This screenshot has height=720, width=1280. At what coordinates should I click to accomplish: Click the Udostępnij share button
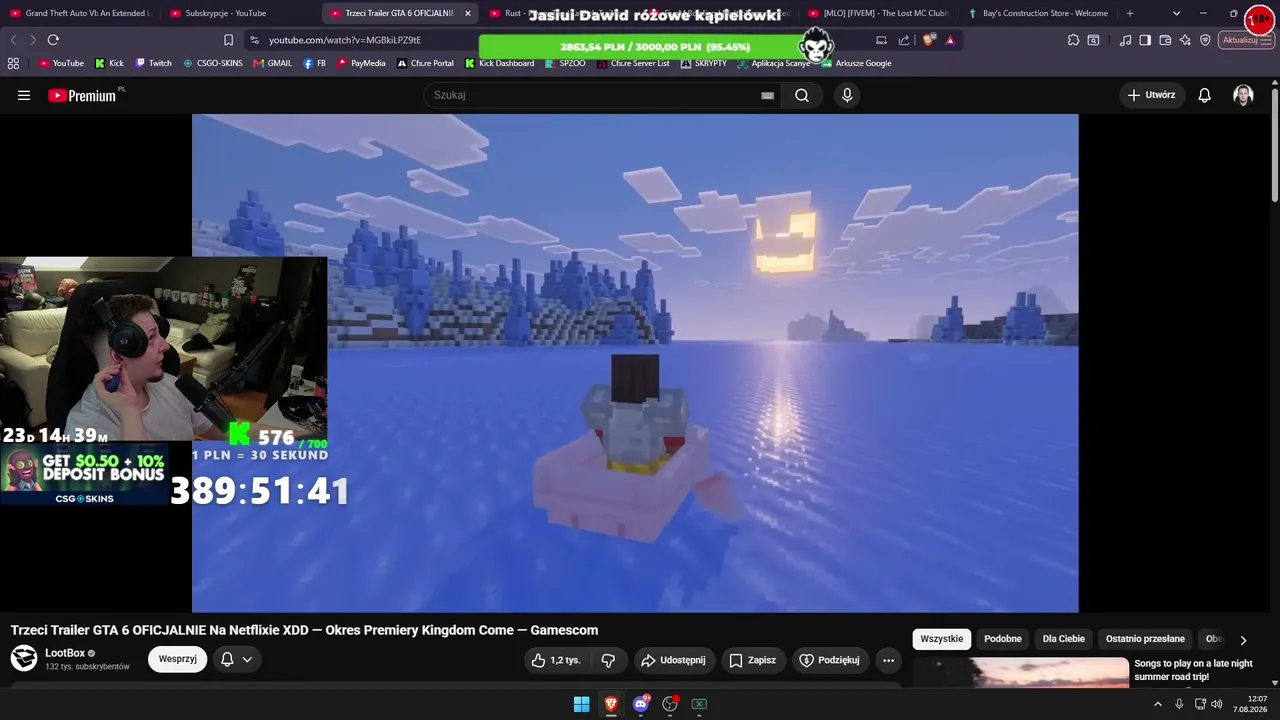(x=673, y=660)
